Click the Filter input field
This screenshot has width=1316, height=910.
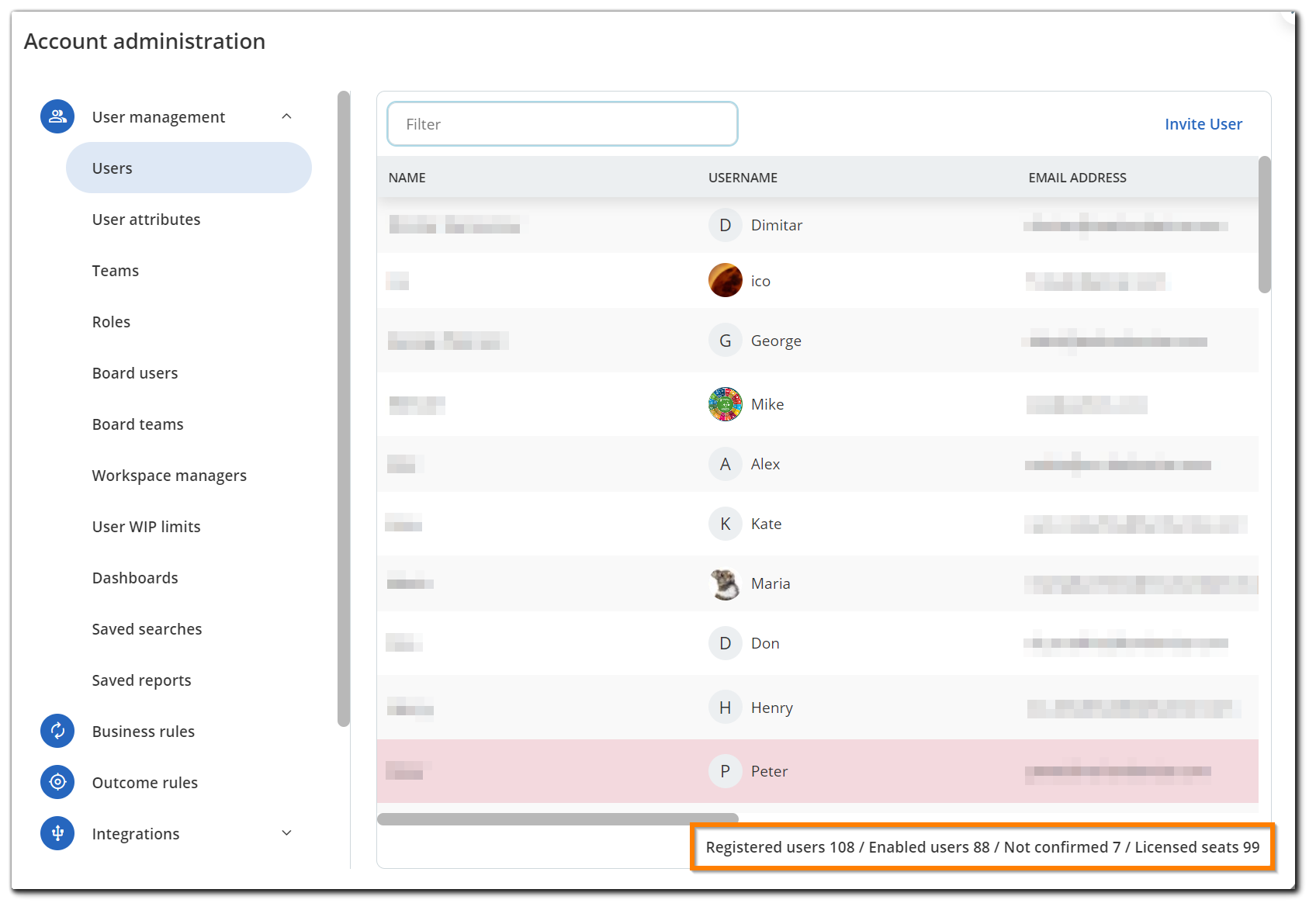(x=562, y=124)
